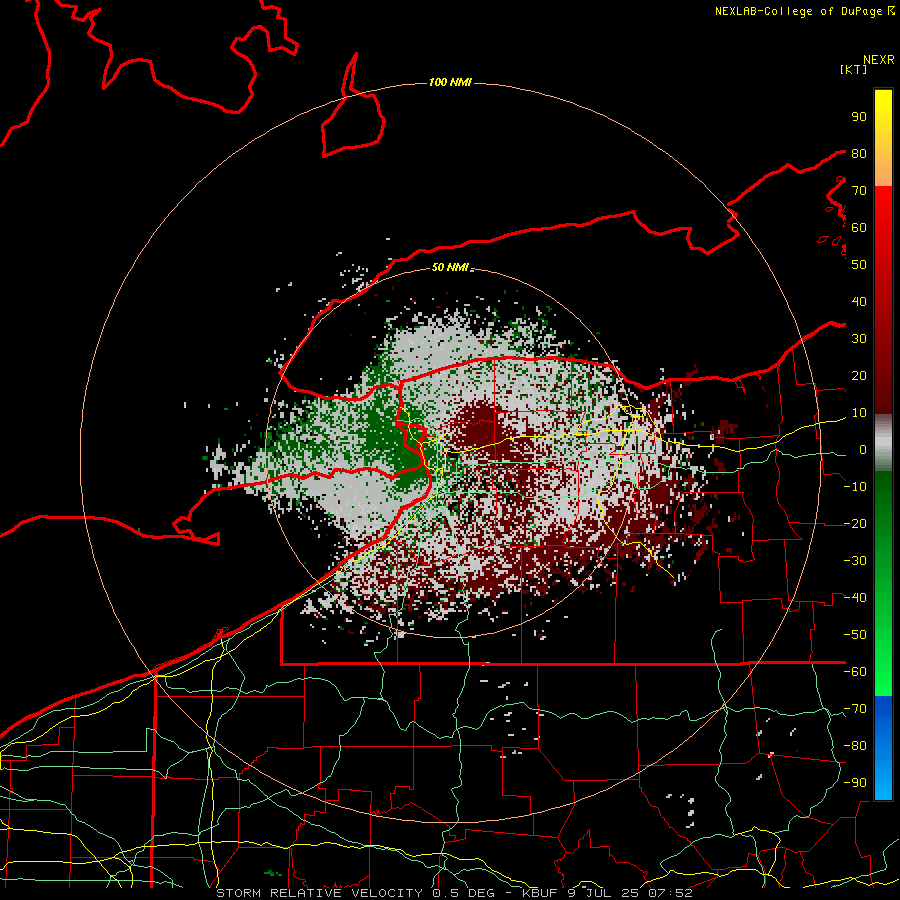Image resolution: width=900 pixels, height=900 pixels.
Task: Click the 50 value on the velocity scale
Action: 859,265
